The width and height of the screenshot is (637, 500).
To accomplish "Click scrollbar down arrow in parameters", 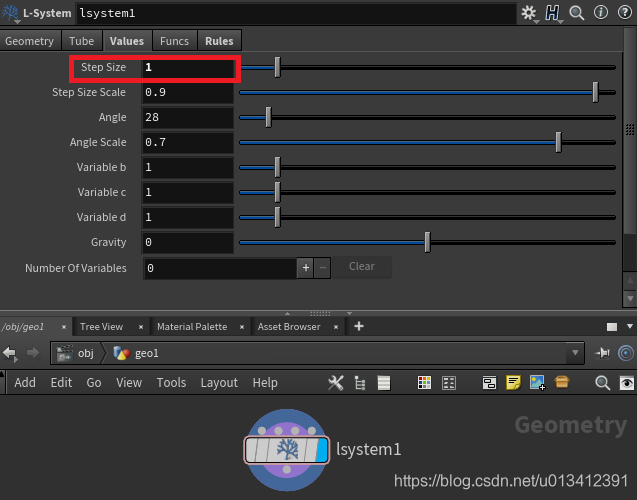I will pyautogui.click(x=630, y=299).
